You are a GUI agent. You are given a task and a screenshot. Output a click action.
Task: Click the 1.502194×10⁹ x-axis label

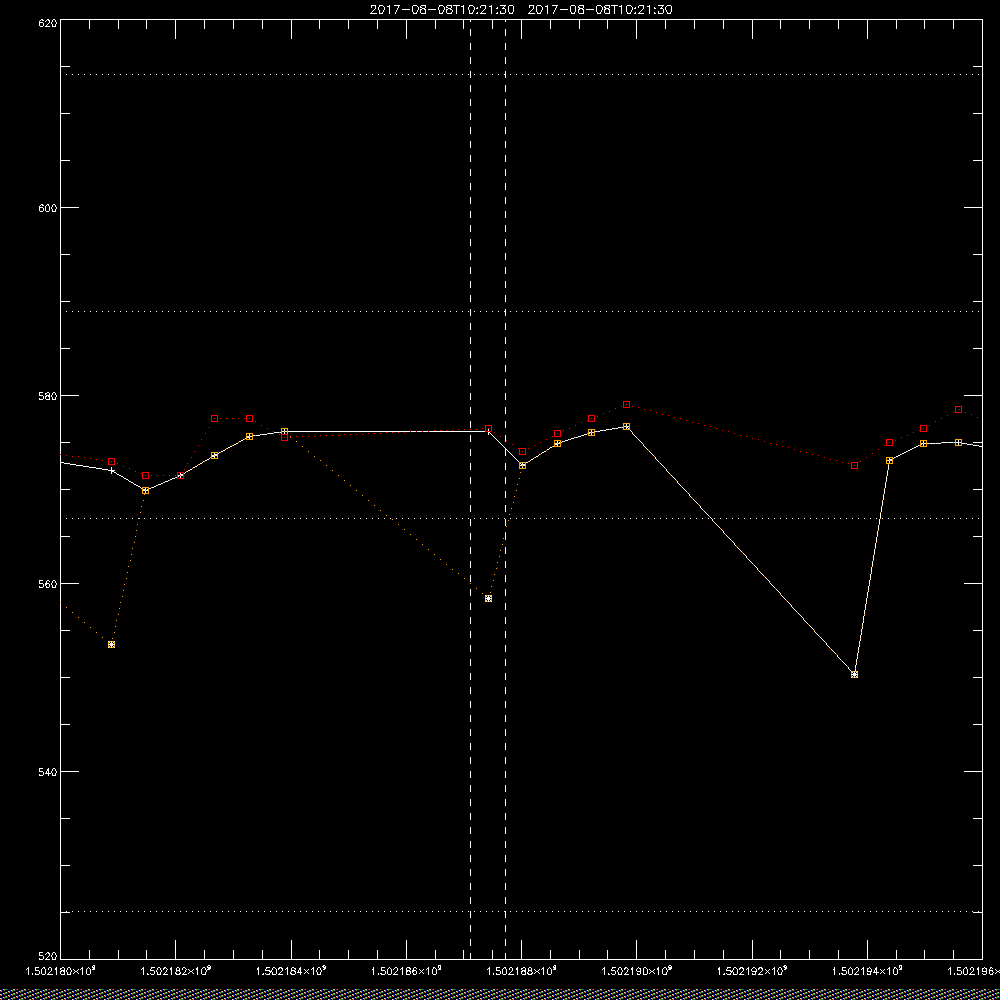(x=868, y=971)
